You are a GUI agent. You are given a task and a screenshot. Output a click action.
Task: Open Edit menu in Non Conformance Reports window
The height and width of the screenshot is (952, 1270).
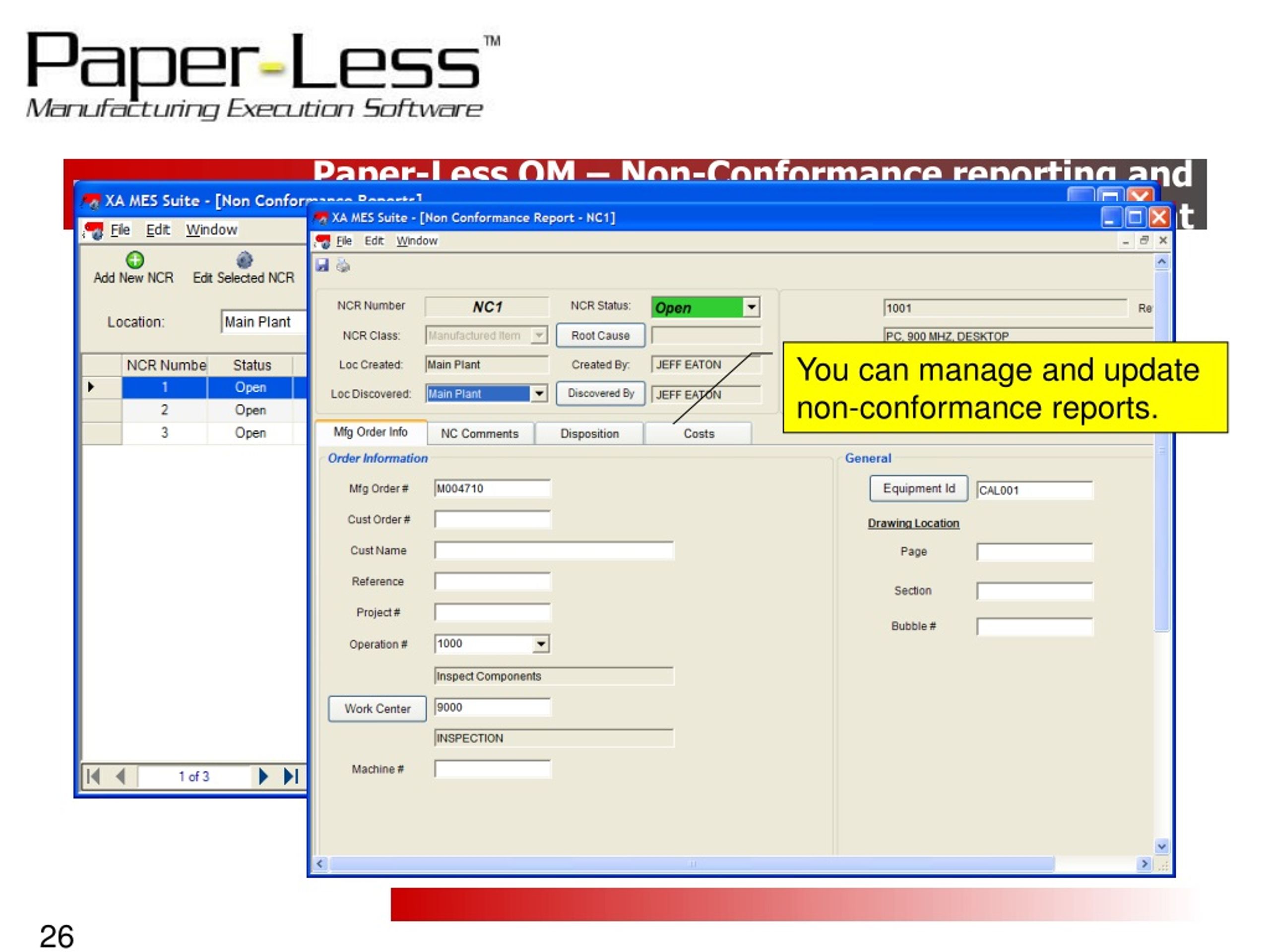pos(158,230)
